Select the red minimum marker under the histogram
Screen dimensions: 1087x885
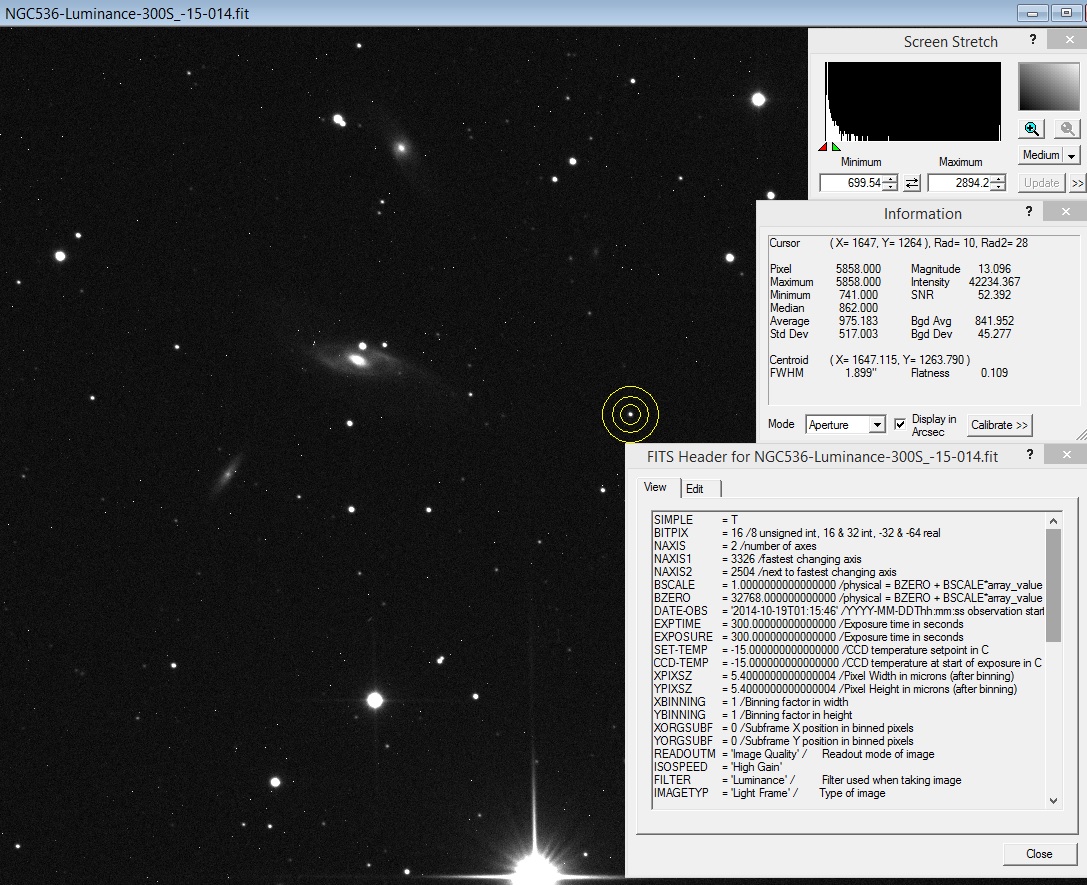tap(823, 146)
